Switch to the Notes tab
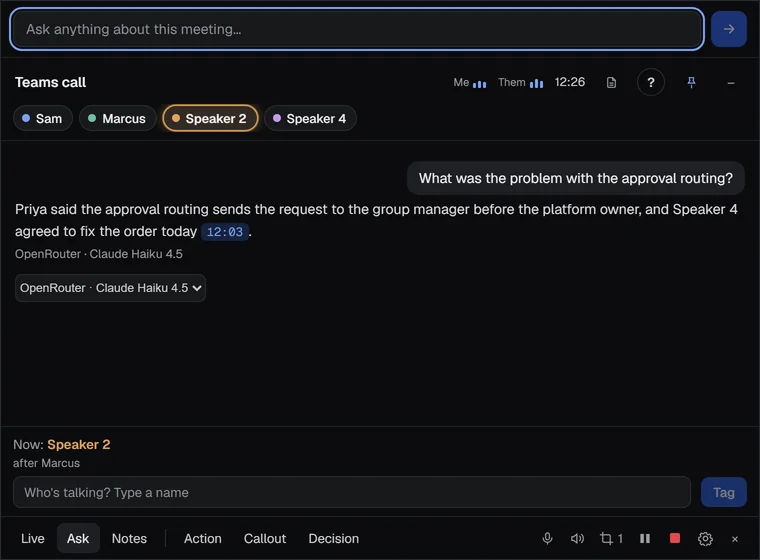The width and height of the screenshot is (760, 560). pyautogui.click(x=129, y=538)
